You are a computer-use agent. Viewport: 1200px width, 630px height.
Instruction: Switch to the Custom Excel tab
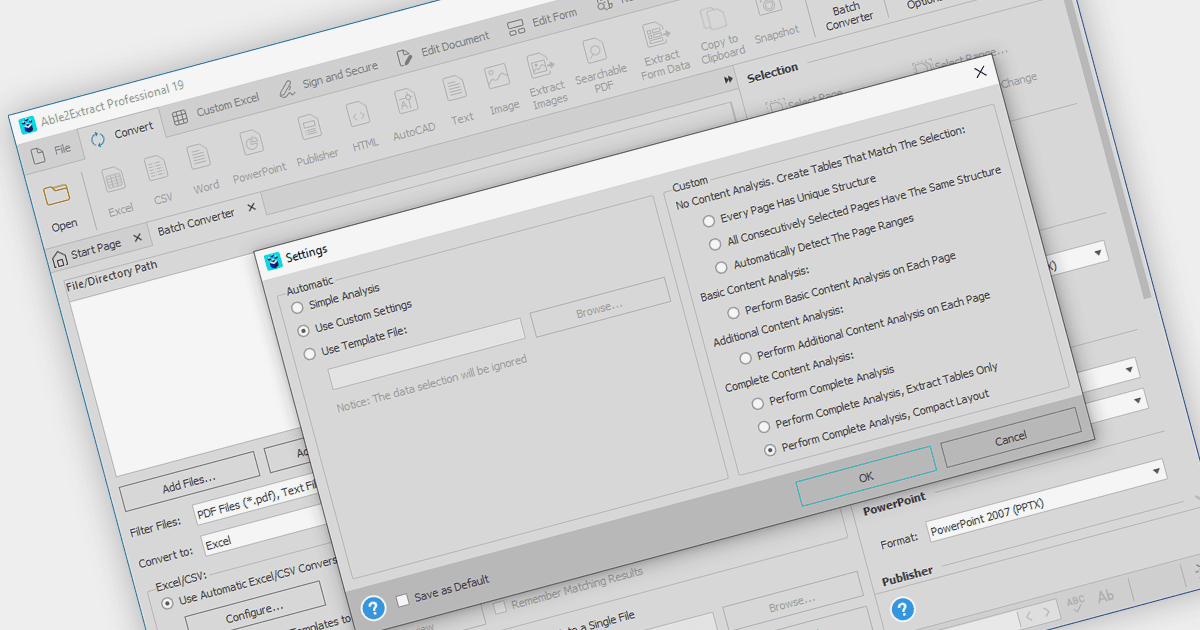[216, 109]
